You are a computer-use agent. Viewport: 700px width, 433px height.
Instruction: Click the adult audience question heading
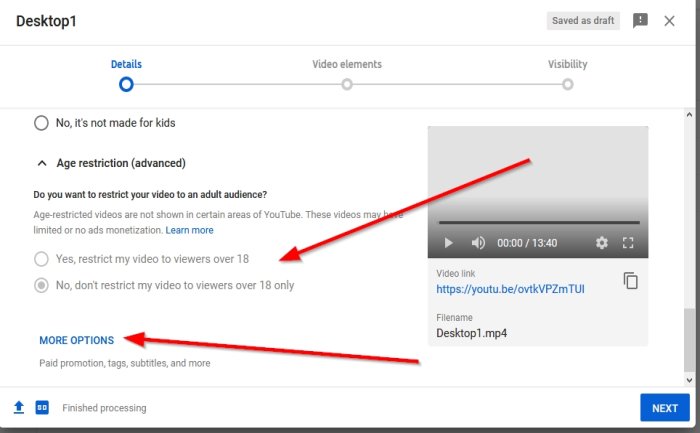click(x=150, y=195)
